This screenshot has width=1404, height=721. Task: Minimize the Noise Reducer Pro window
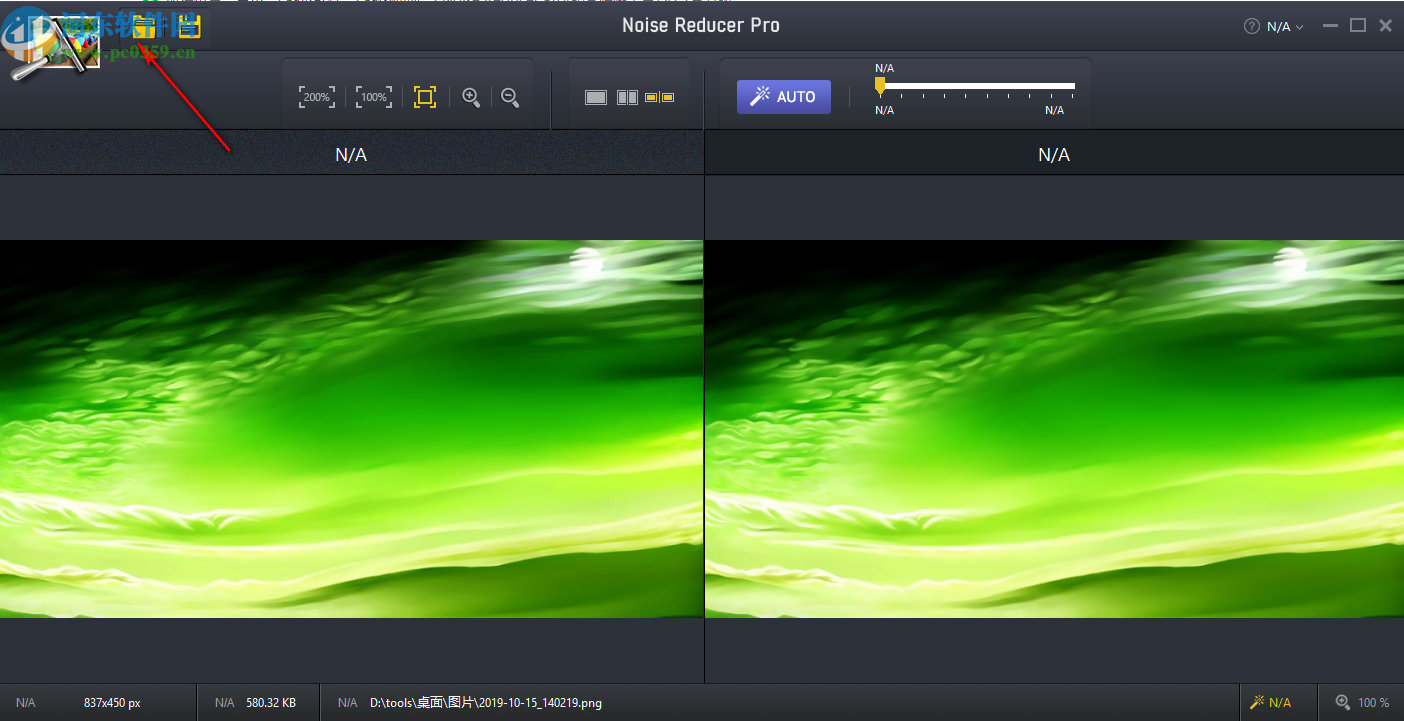coord(1330,26)
